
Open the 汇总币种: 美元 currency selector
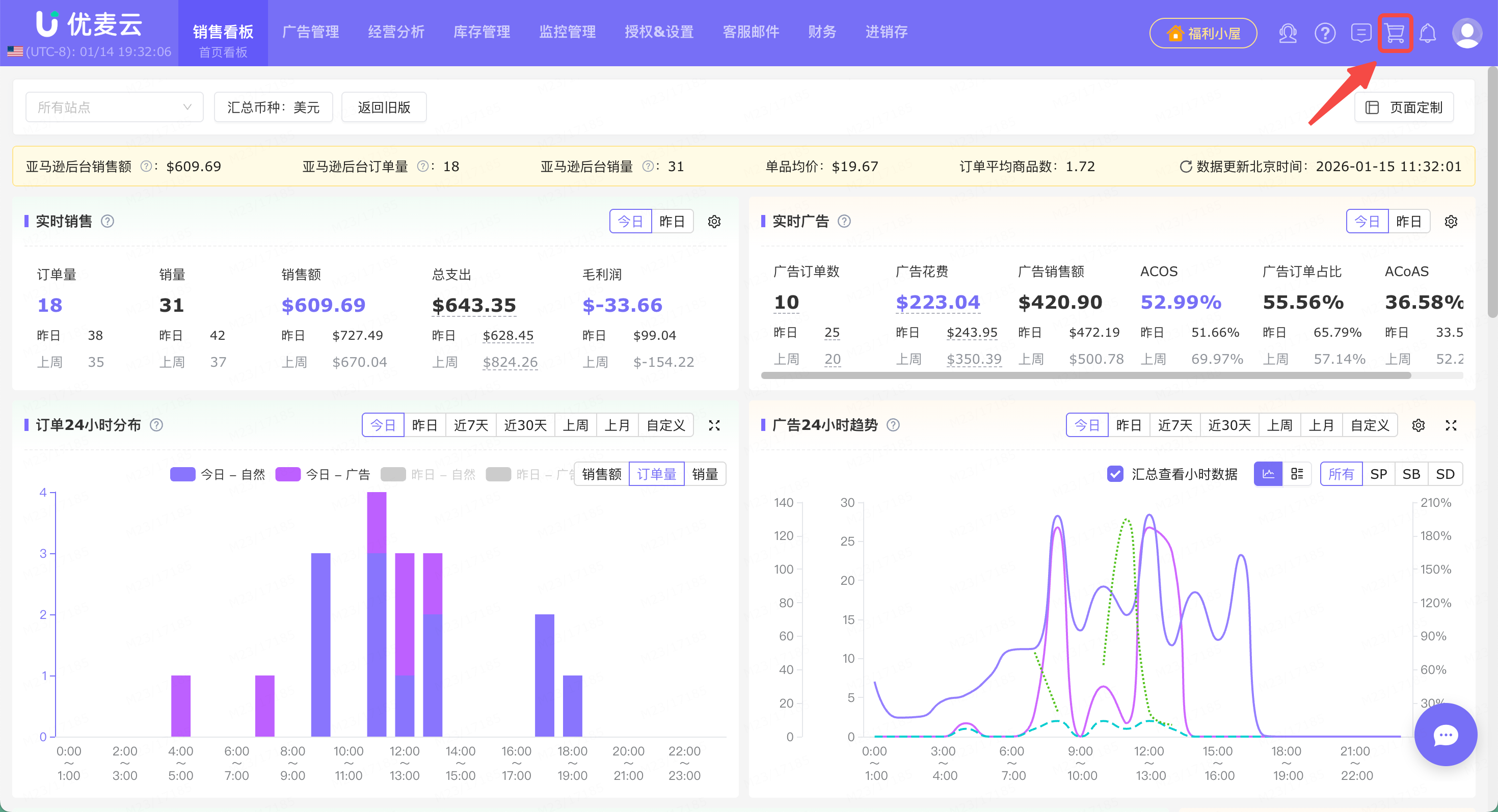pyautogui.click(x=273, y=107)
